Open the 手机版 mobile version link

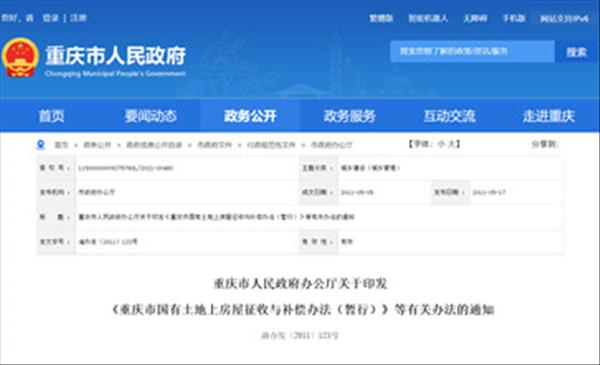pyautogui.click(x=514, y=18)
